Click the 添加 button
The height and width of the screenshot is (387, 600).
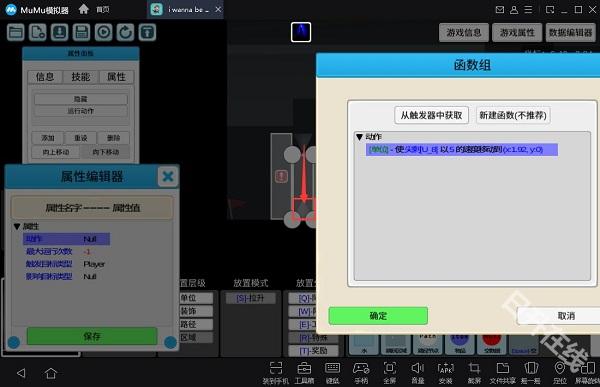point(48,138)
